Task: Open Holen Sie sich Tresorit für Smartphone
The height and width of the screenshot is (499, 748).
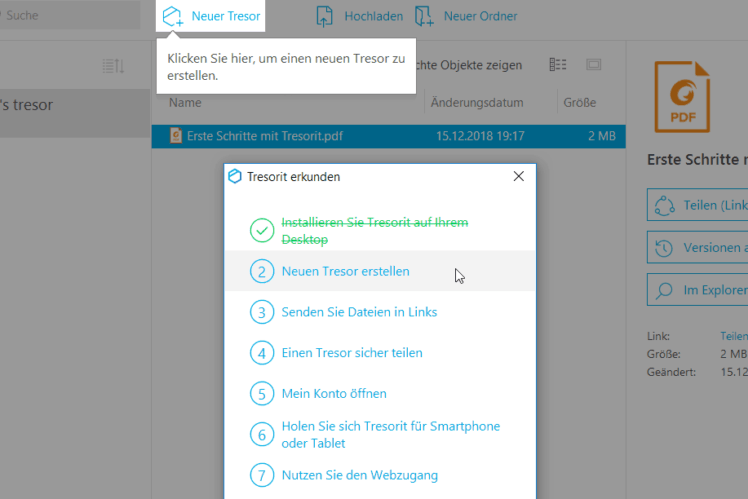Action: (x=391, y=435)
